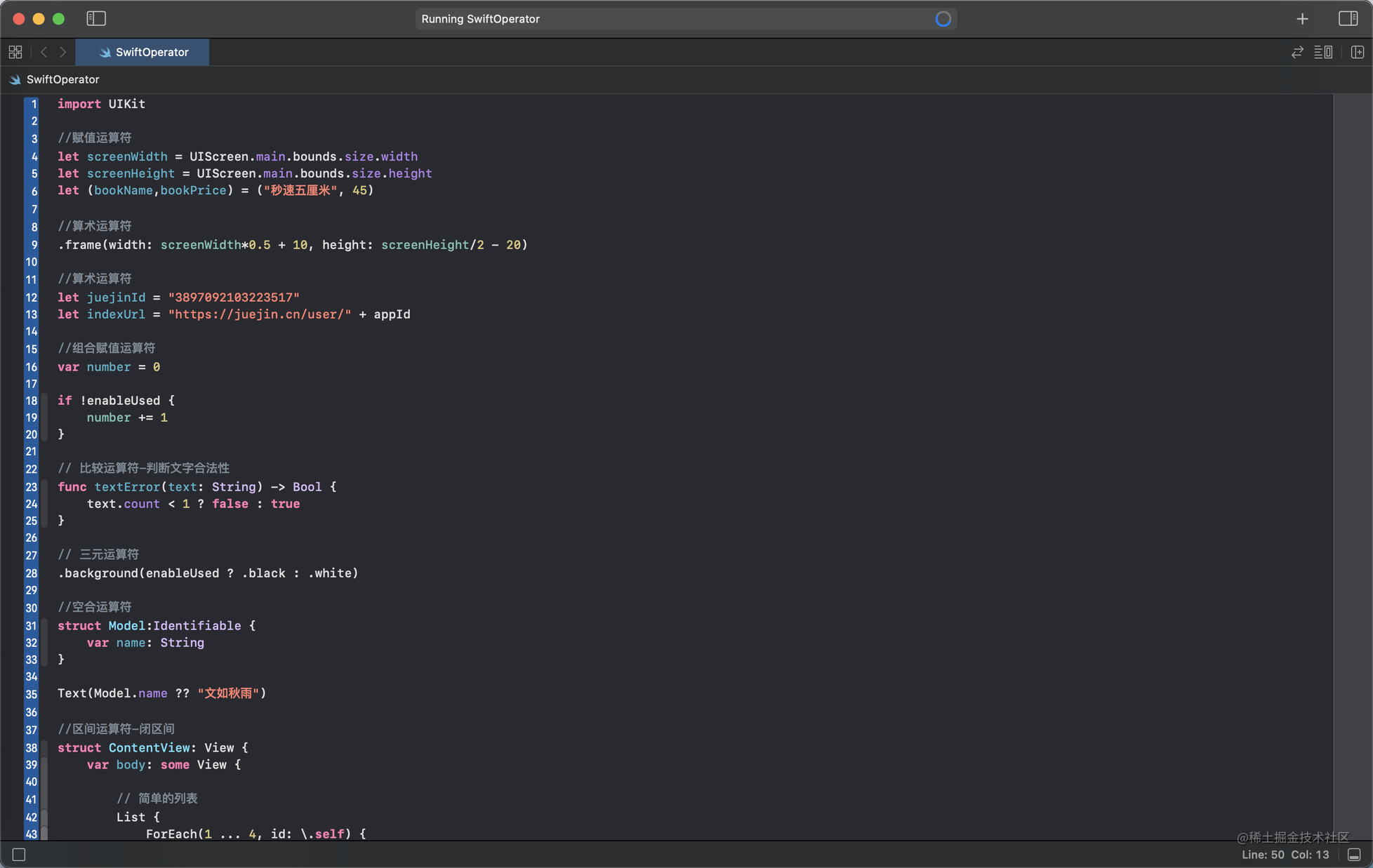Click the comment '// 简单的列表'
This screenshot has height=868, width=1373.
[157, 799]
